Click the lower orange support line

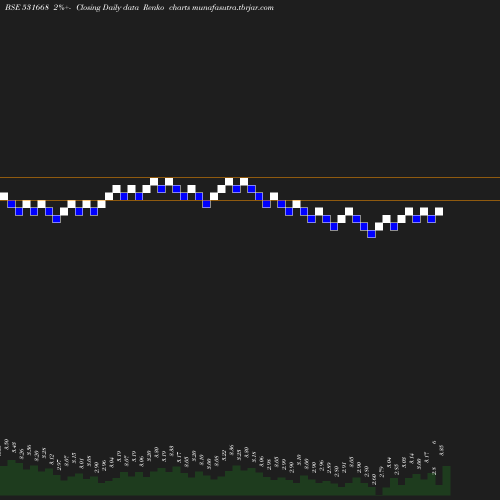[x=250, y=200]
